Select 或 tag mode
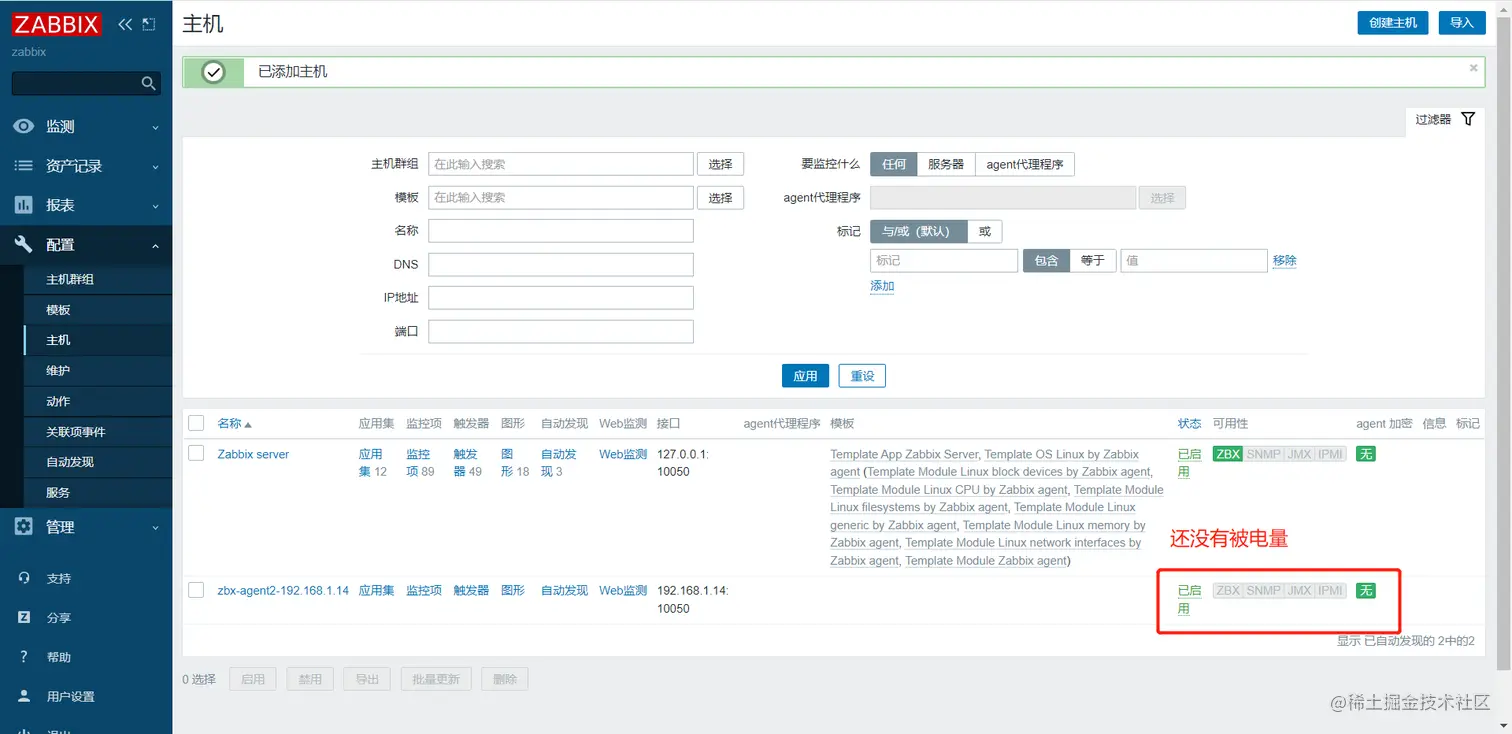This screenshot has width=1512, height=734. coord(985,231)
